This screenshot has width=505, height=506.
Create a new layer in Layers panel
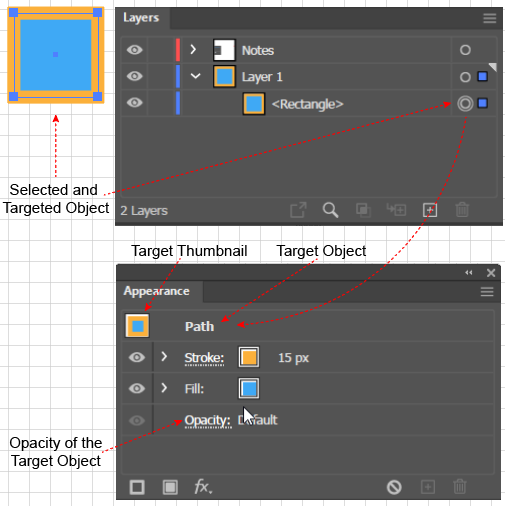(x=430, y=210)
